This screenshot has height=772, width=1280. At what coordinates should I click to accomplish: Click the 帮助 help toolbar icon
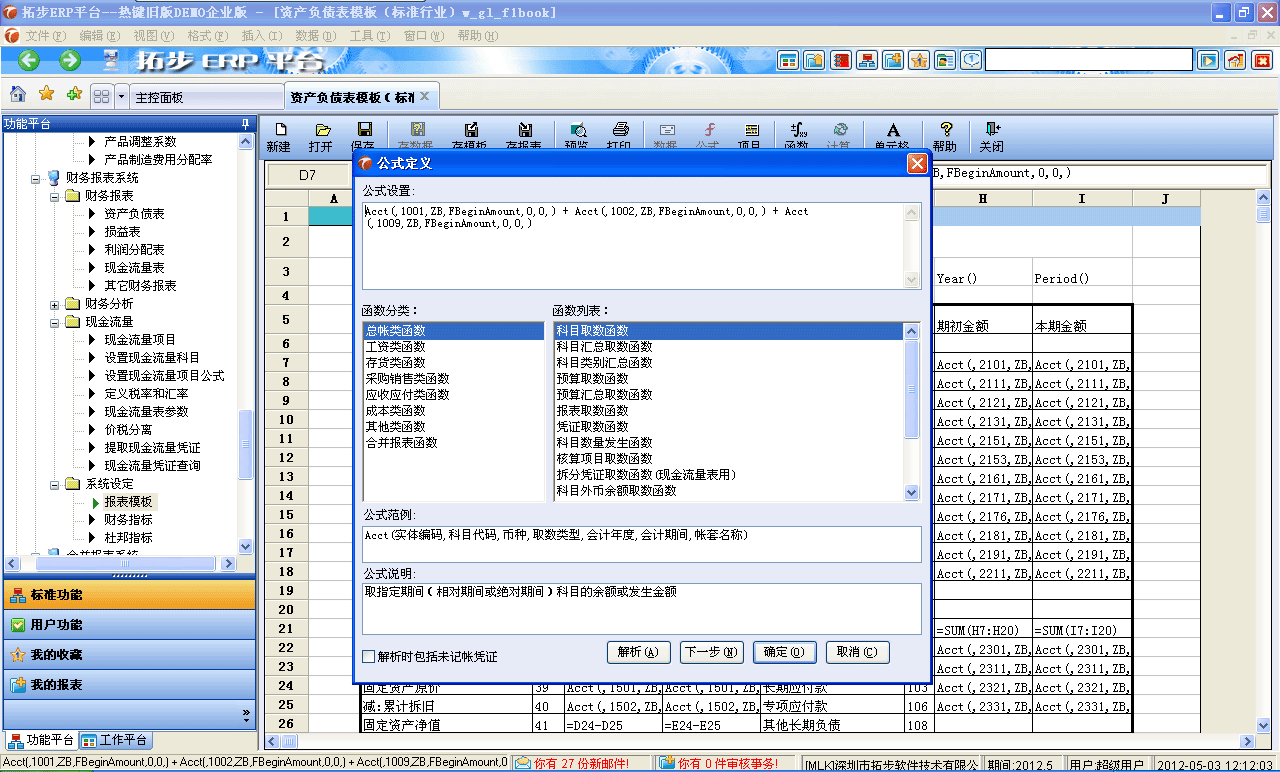pos(945,133)
